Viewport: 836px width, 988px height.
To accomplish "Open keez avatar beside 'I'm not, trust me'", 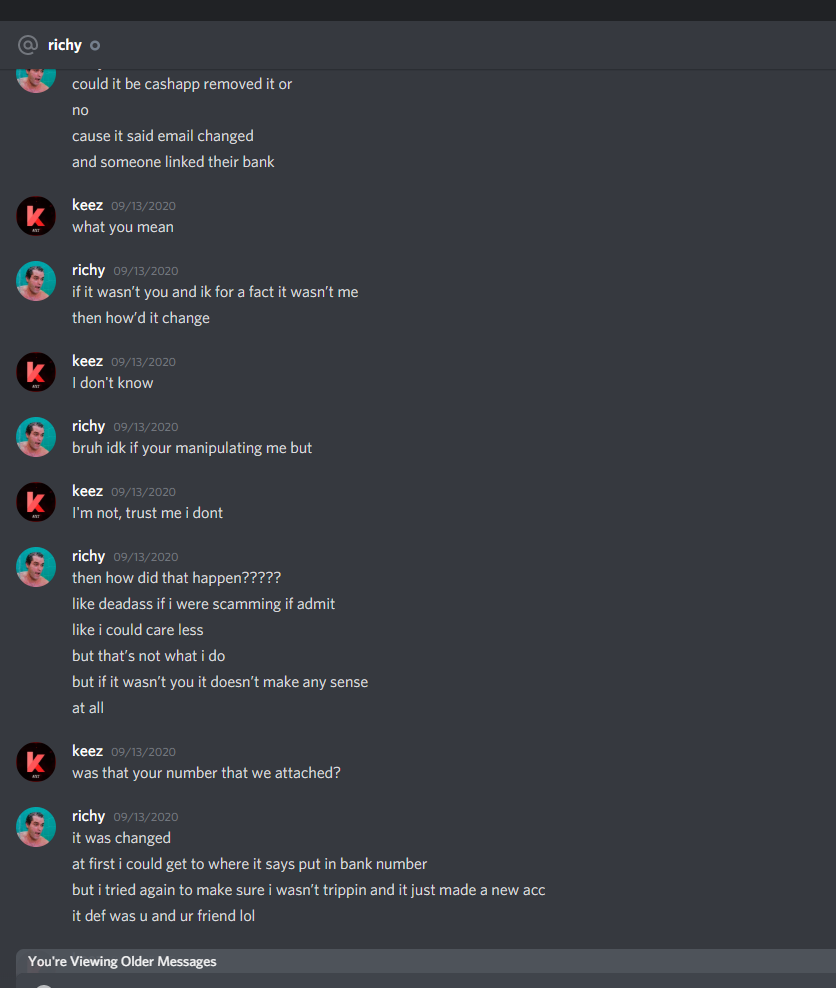I will click(x=36, y=502).
